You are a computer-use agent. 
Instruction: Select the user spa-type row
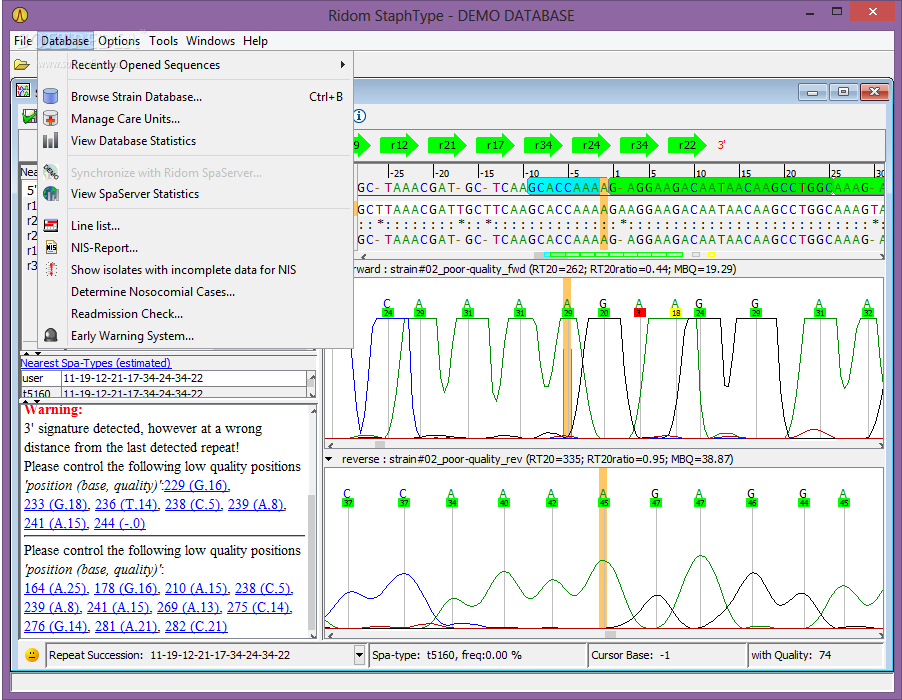(165, 378)
